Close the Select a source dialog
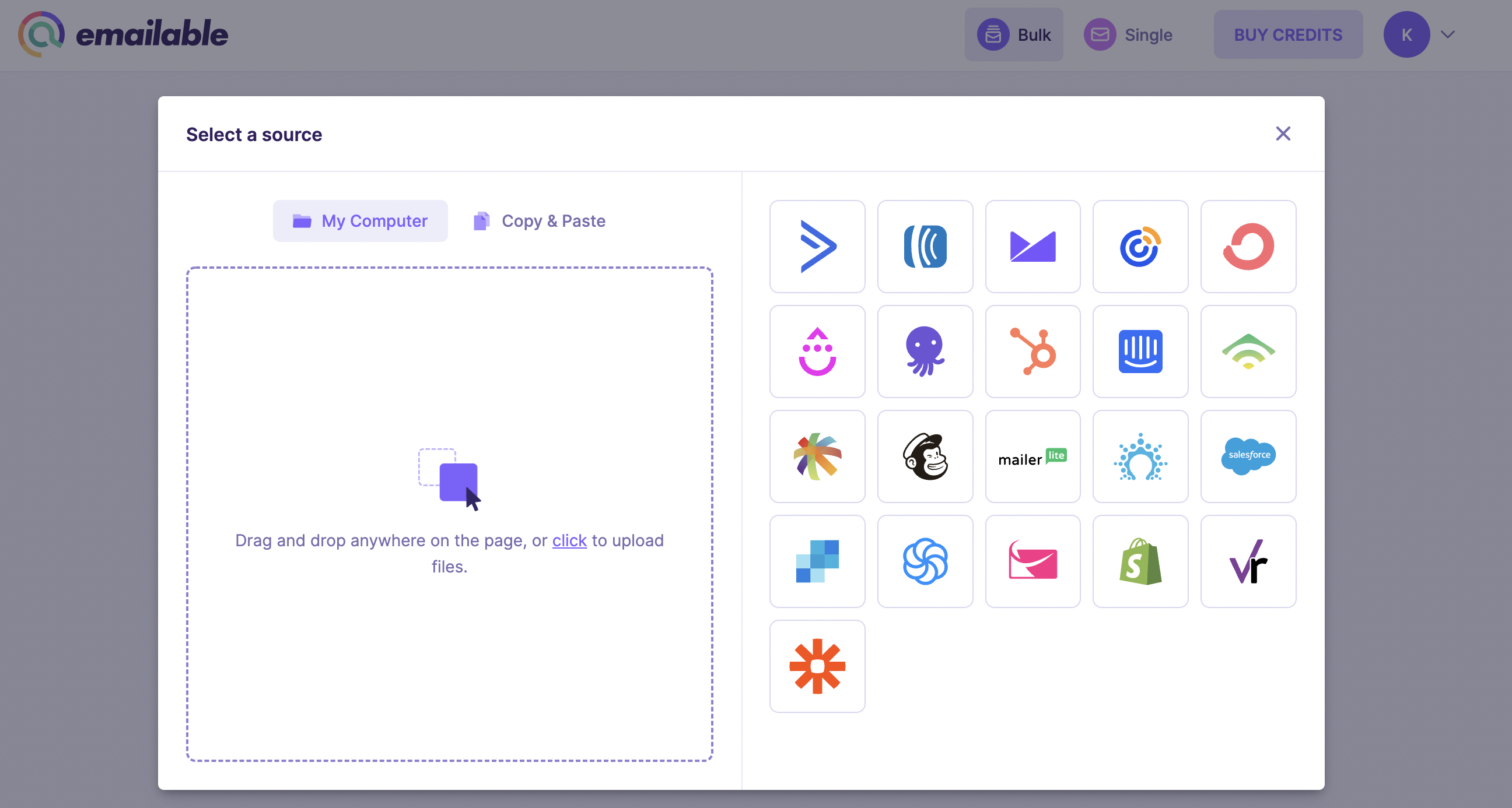The height and width of the screenshot is (808, 1512). [1283, 134]
